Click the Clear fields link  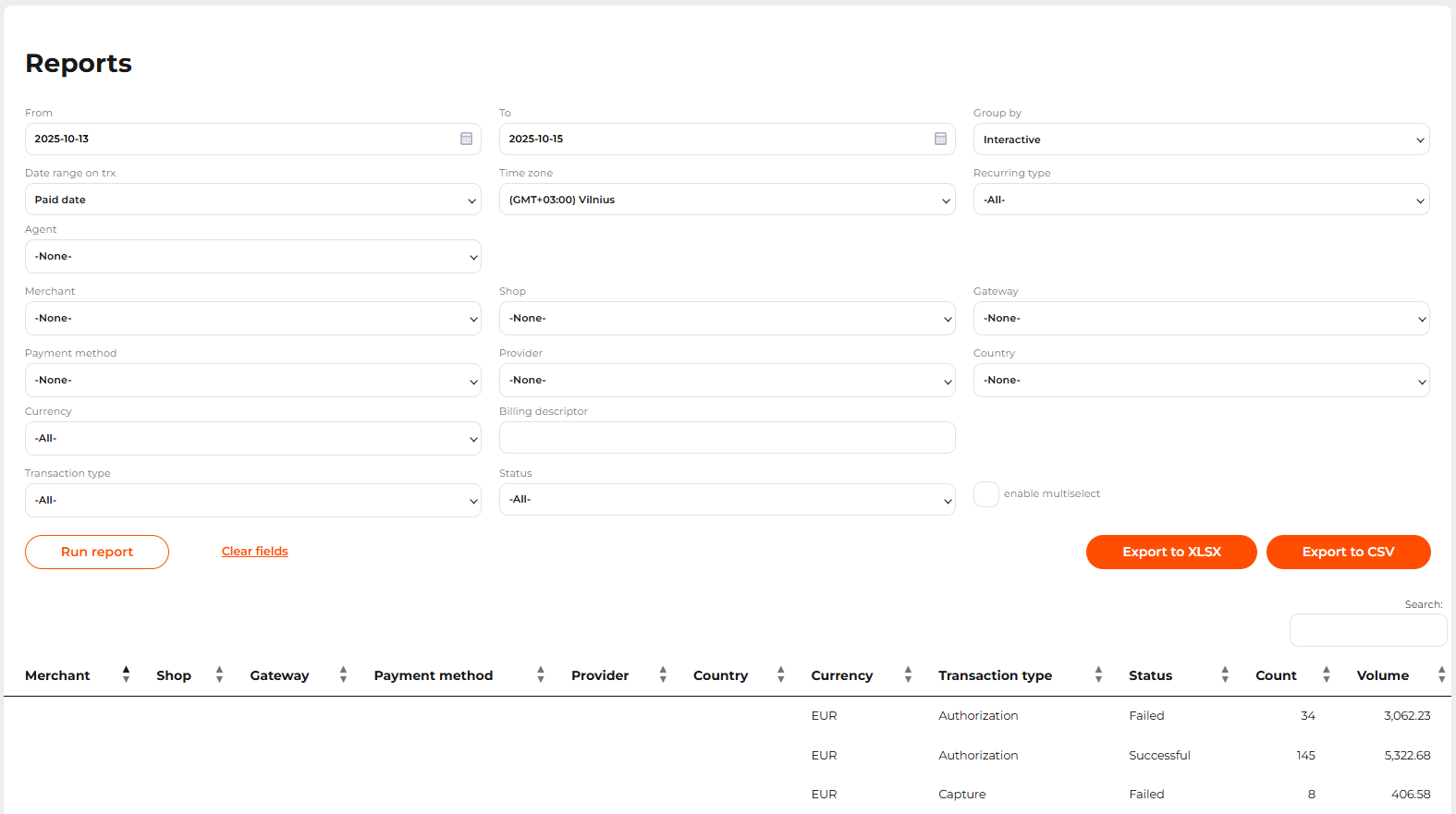click(x=254, y=552)
